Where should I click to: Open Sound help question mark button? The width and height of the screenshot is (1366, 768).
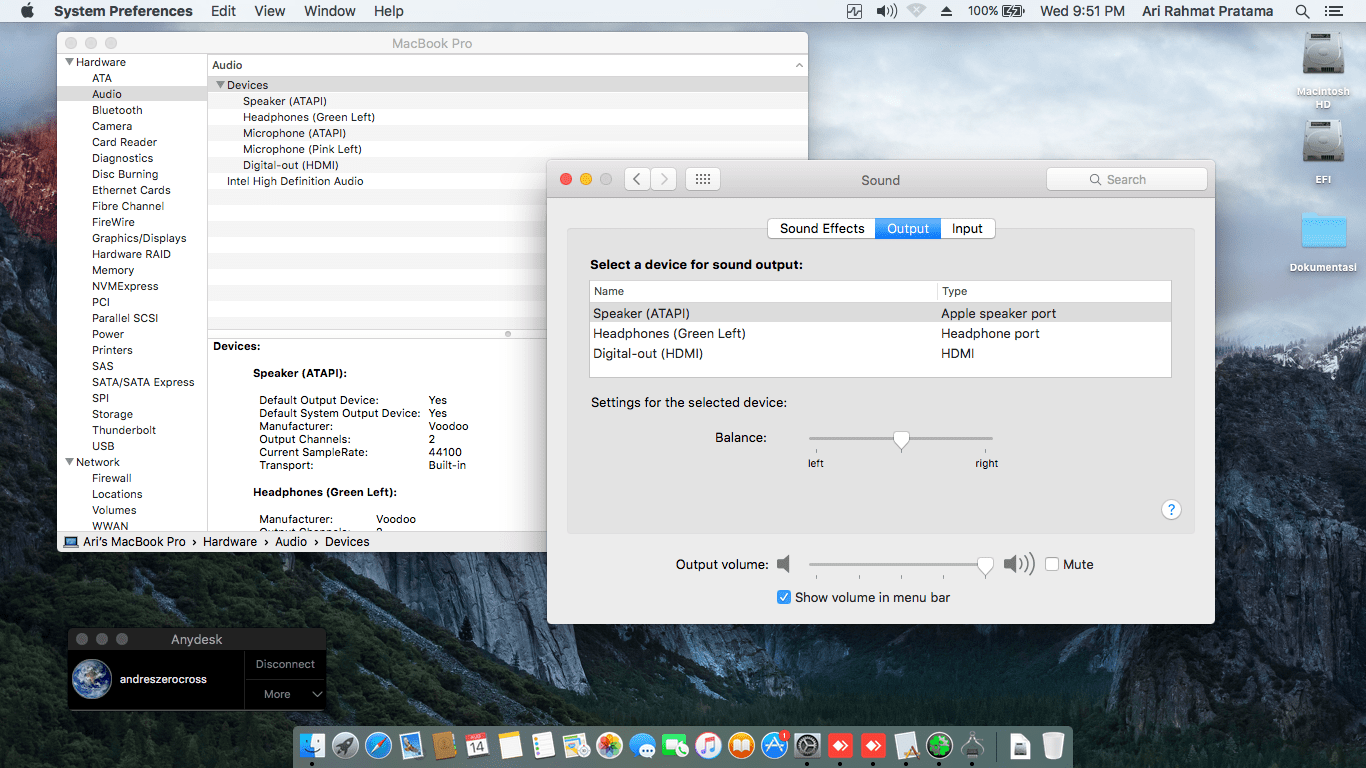[1171, 510]
